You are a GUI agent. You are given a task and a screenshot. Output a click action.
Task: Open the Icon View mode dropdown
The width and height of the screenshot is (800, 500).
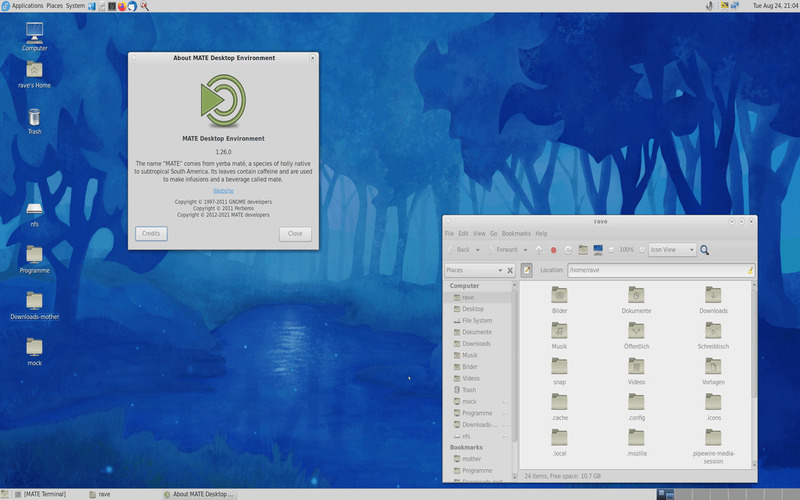pos(672,250)
